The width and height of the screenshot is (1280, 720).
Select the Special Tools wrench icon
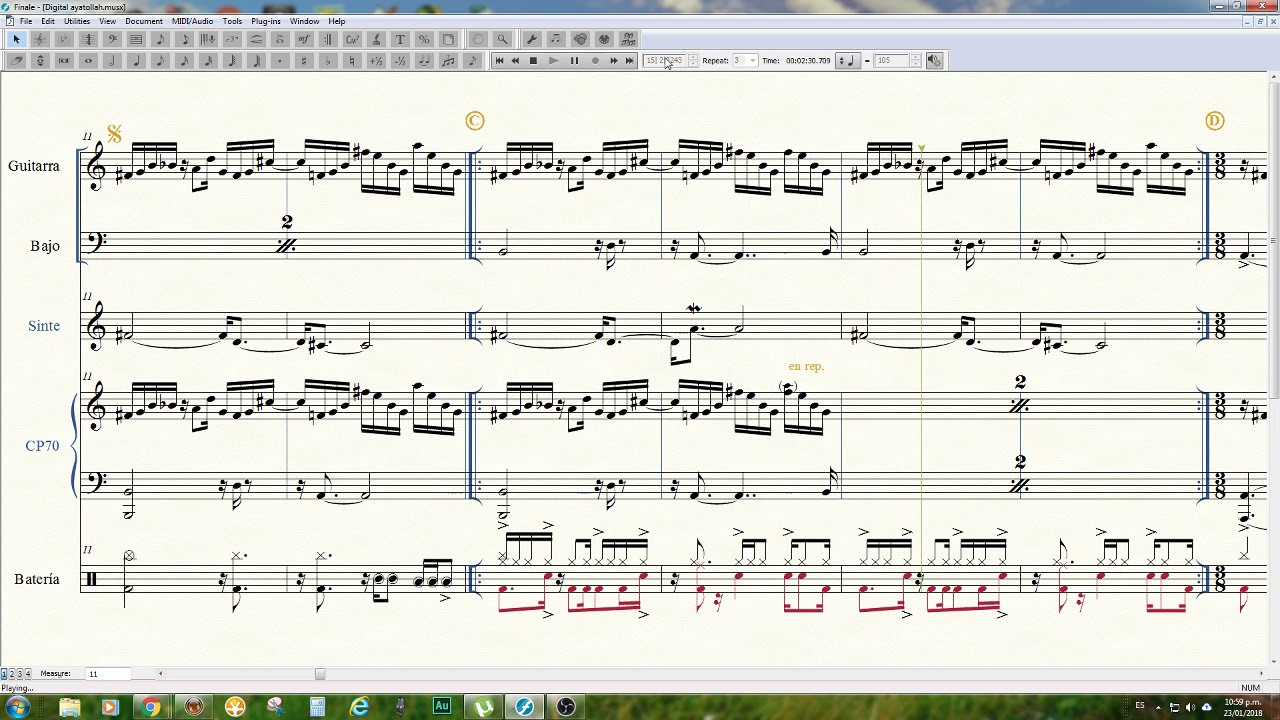(532, 39)
